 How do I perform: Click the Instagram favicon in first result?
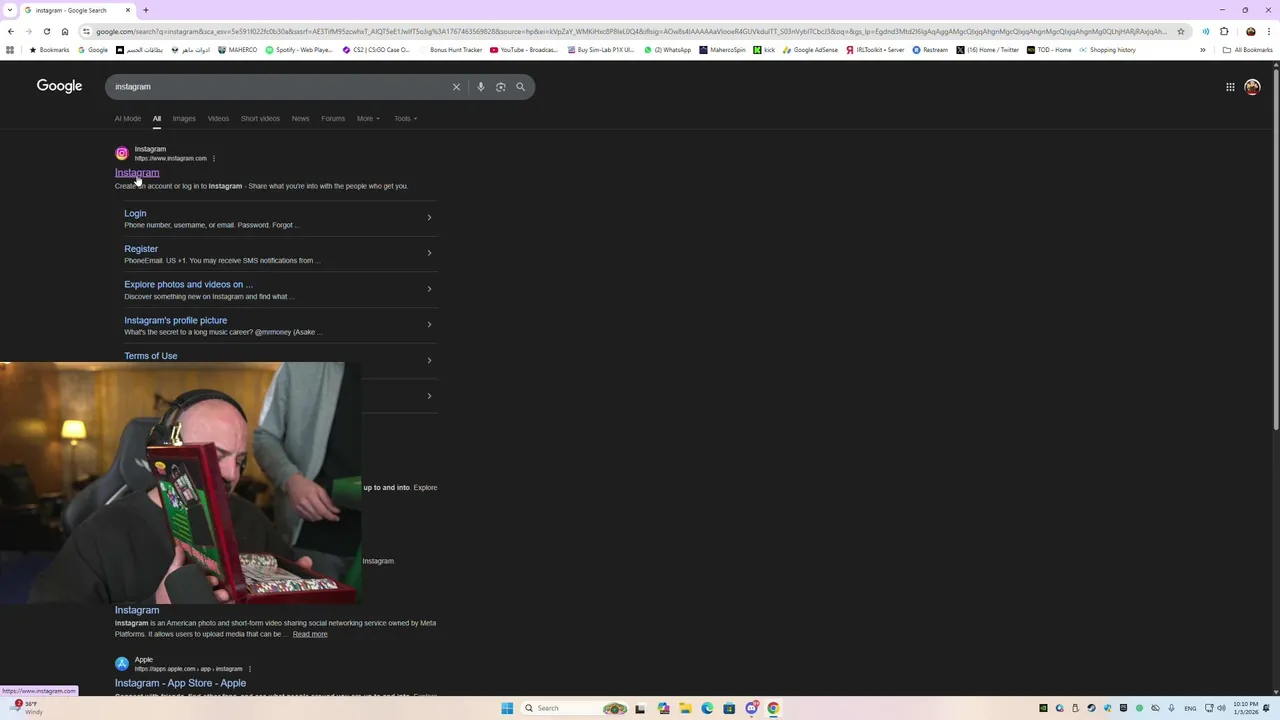122,153
